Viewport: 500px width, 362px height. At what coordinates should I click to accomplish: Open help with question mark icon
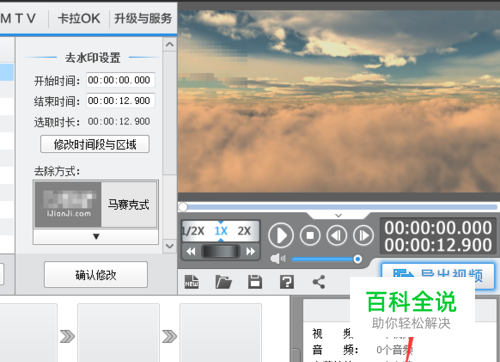click(287, 282)
